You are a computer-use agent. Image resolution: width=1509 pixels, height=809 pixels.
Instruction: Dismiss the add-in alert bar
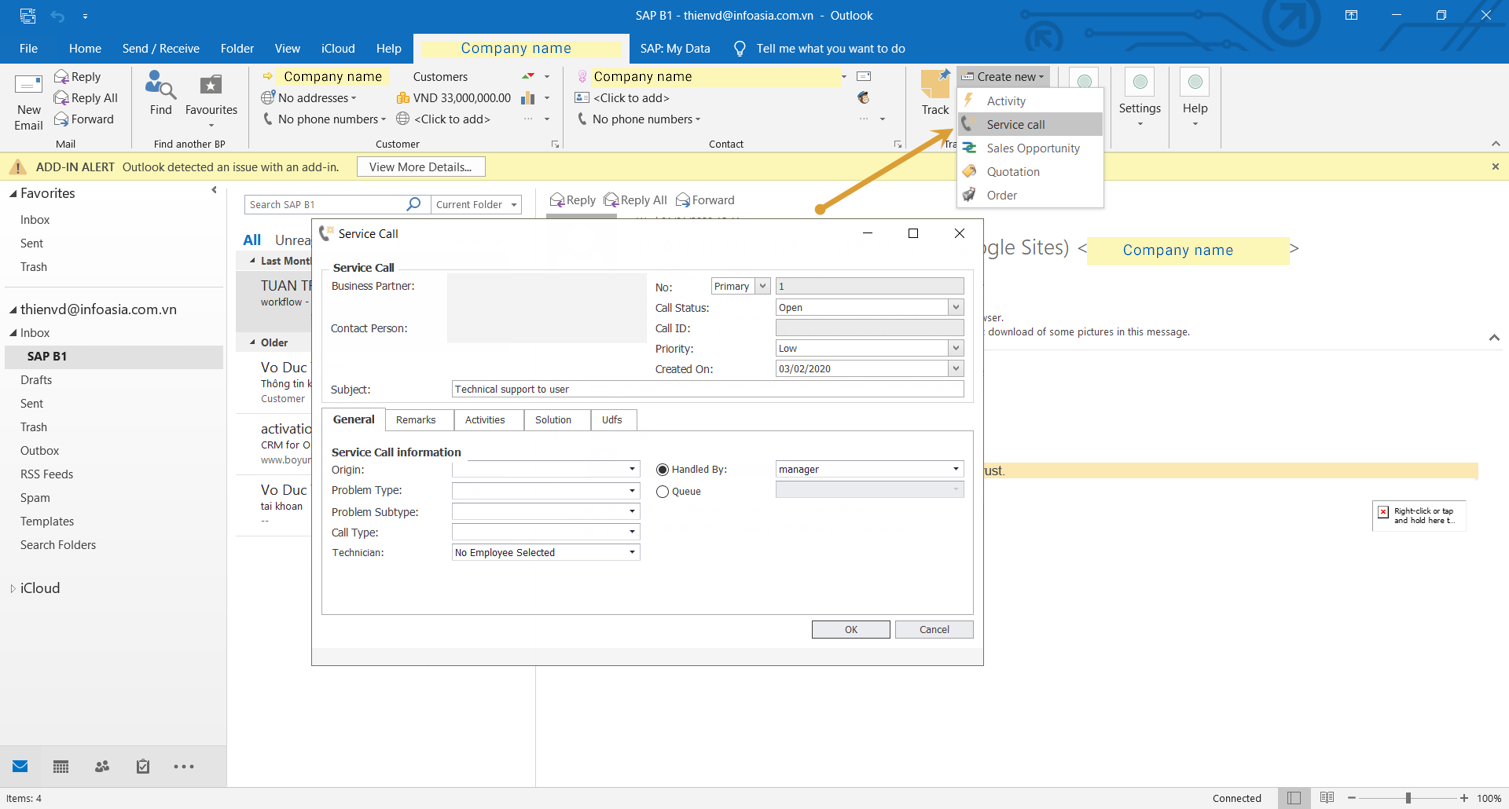(x=1496, y=167)
